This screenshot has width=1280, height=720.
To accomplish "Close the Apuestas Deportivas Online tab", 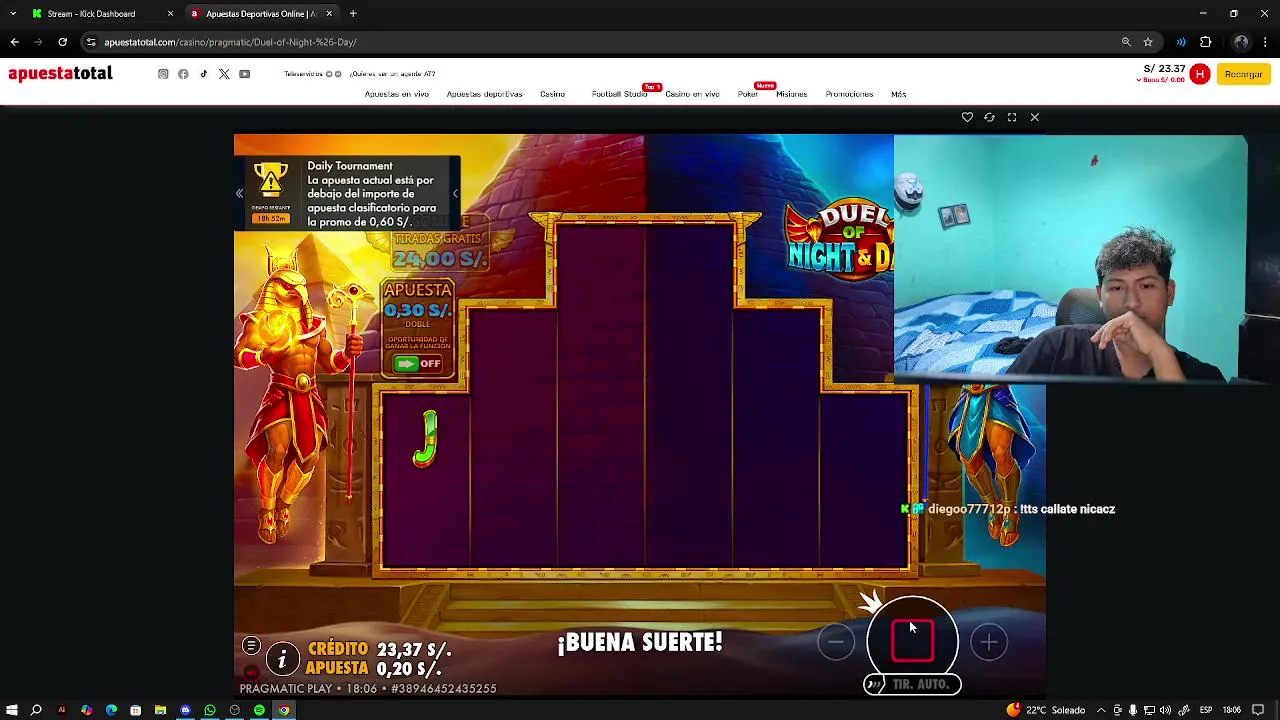I will pyautogui.click(x=328, y=14).
